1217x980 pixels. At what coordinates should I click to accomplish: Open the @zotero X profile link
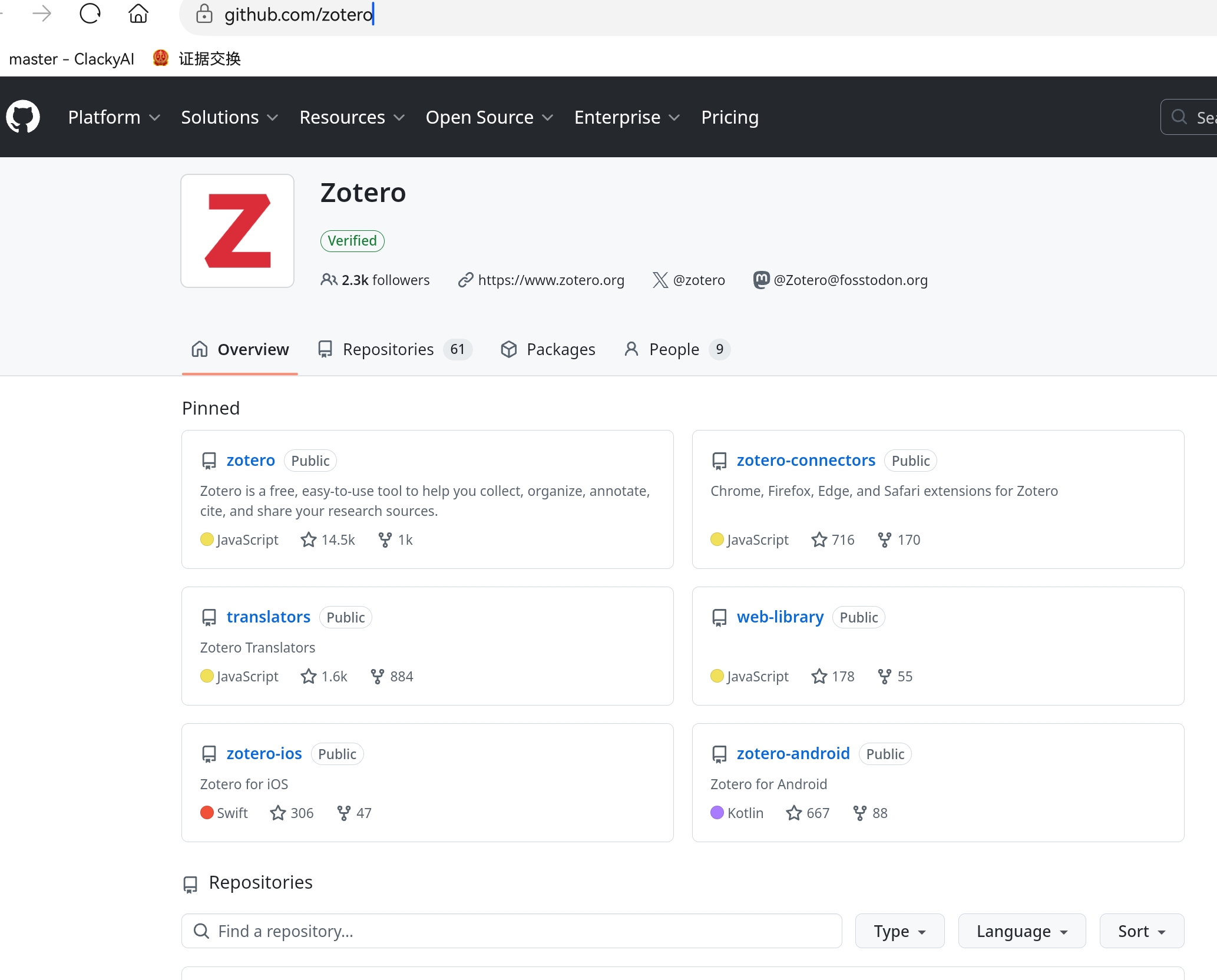coord(699,280)
